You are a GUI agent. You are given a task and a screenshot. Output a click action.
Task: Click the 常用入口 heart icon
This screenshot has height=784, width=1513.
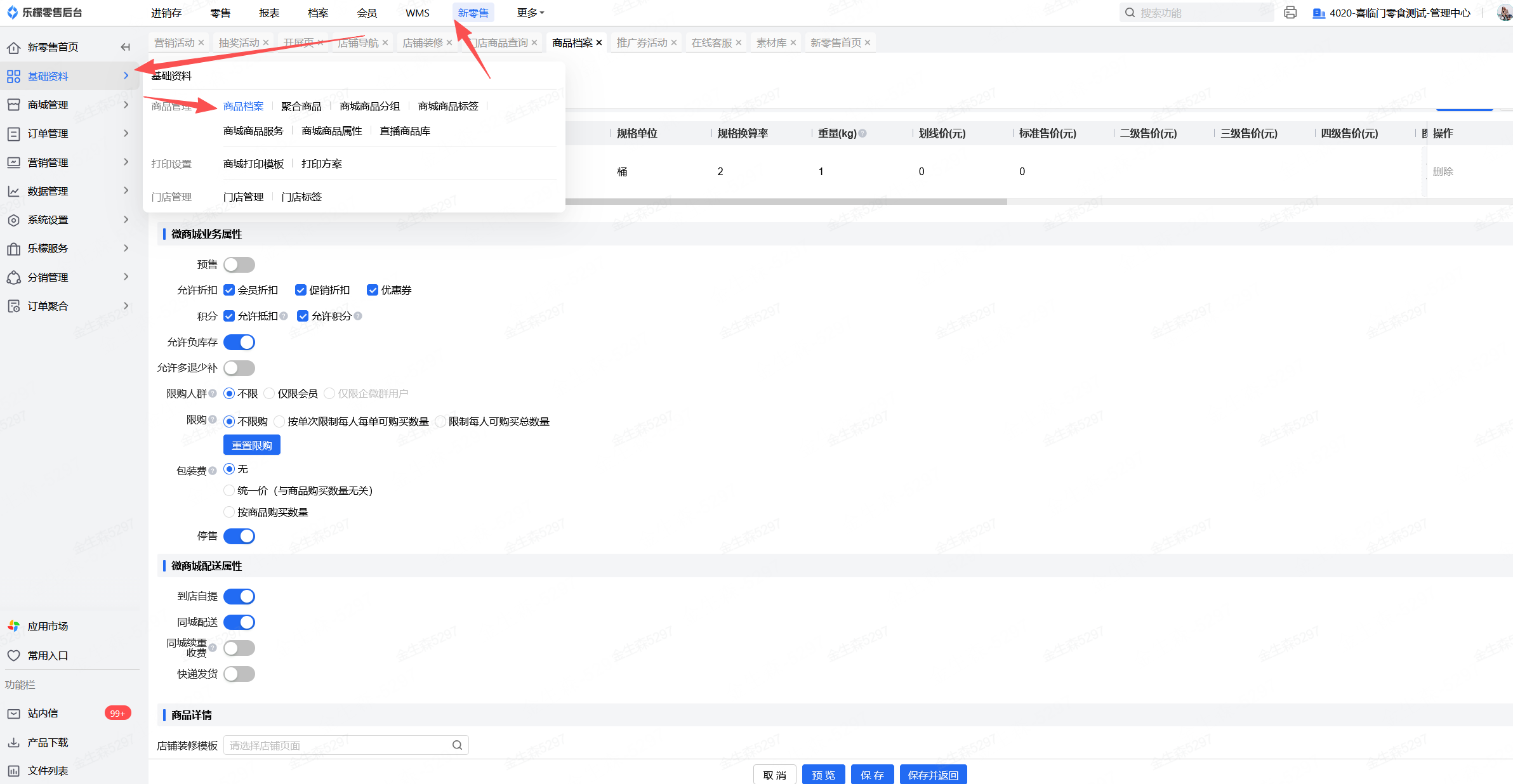point(13,655)
